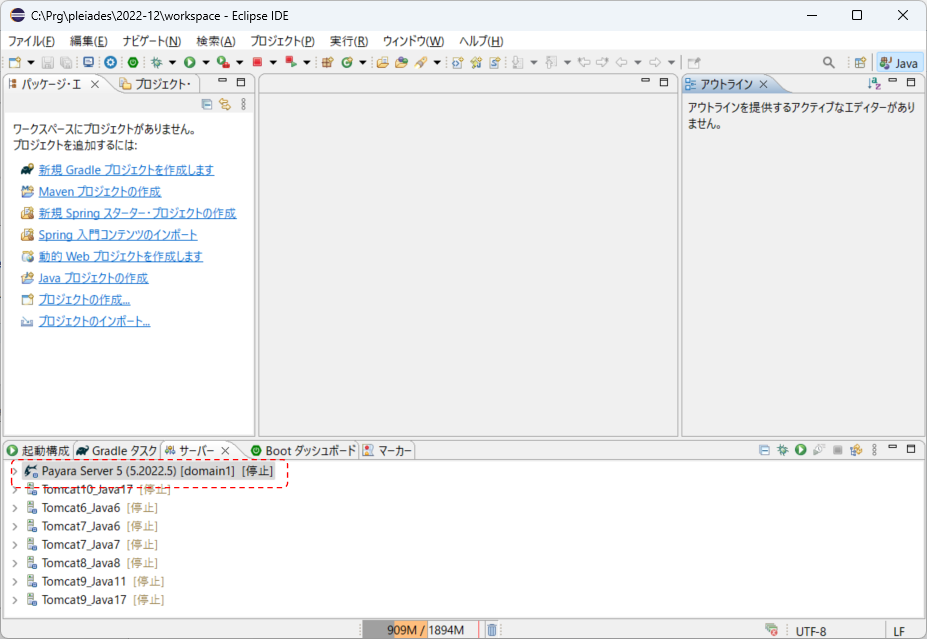Click the blue monitor terminal icon
Viewport: 927px width, 639px height.
[x=89, y=62]
